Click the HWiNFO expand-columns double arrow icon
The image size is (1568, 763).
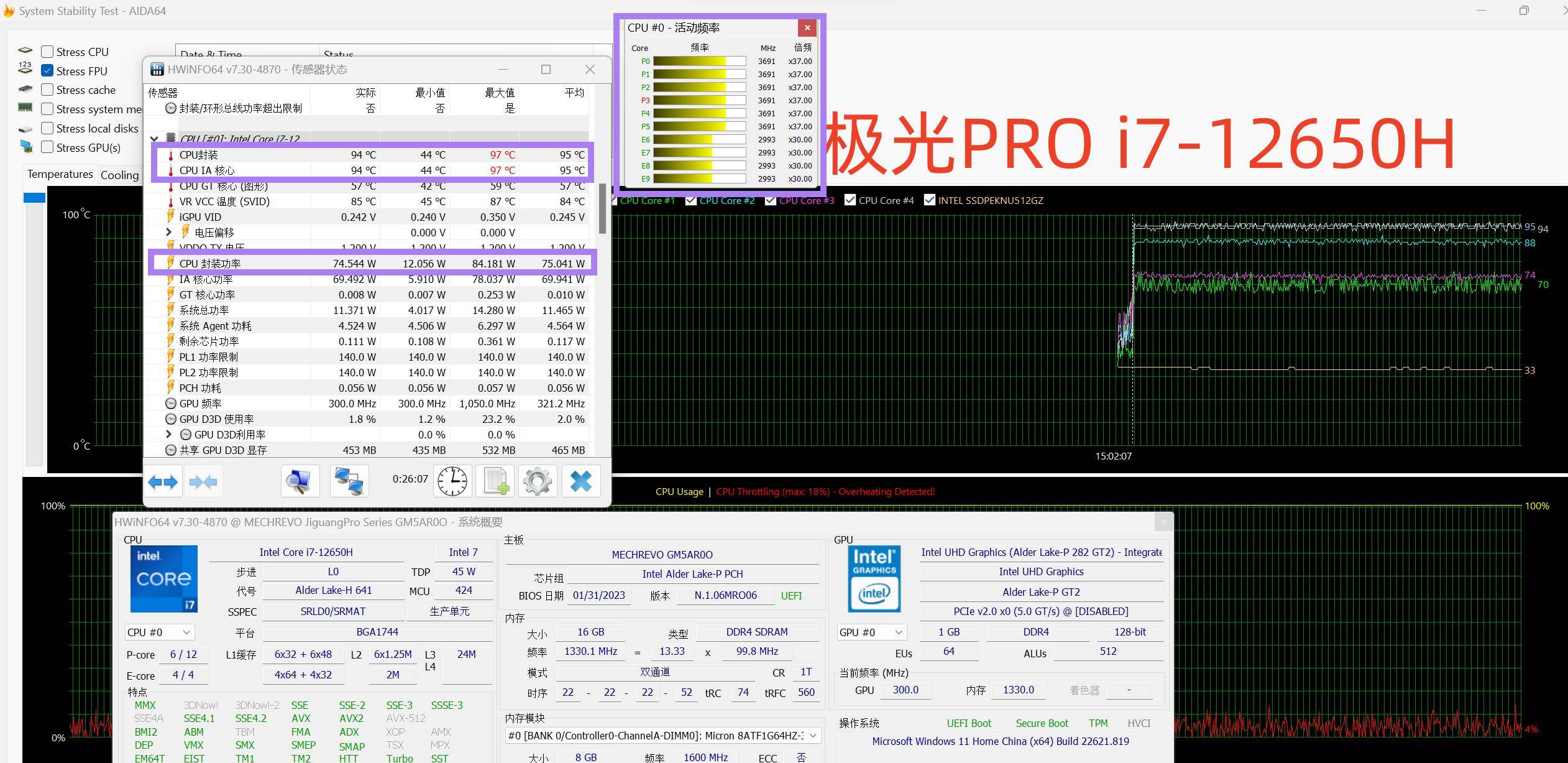[x=163, y=482]
